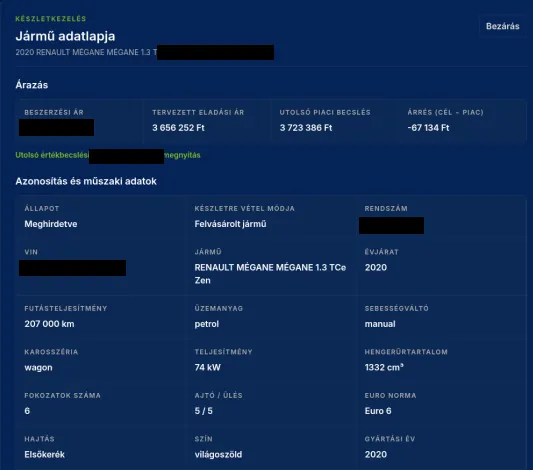Click the 'HAJTÁS' label
This screenshot has height=470, width=533.
(x=39, y=439)
